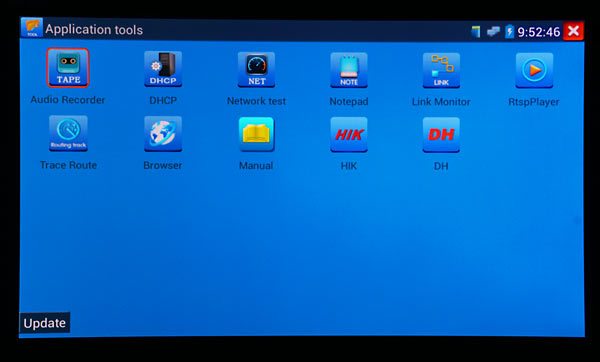Click the Application tools title text
Viewport: 600px width, 362px height.
click(94, 30)
